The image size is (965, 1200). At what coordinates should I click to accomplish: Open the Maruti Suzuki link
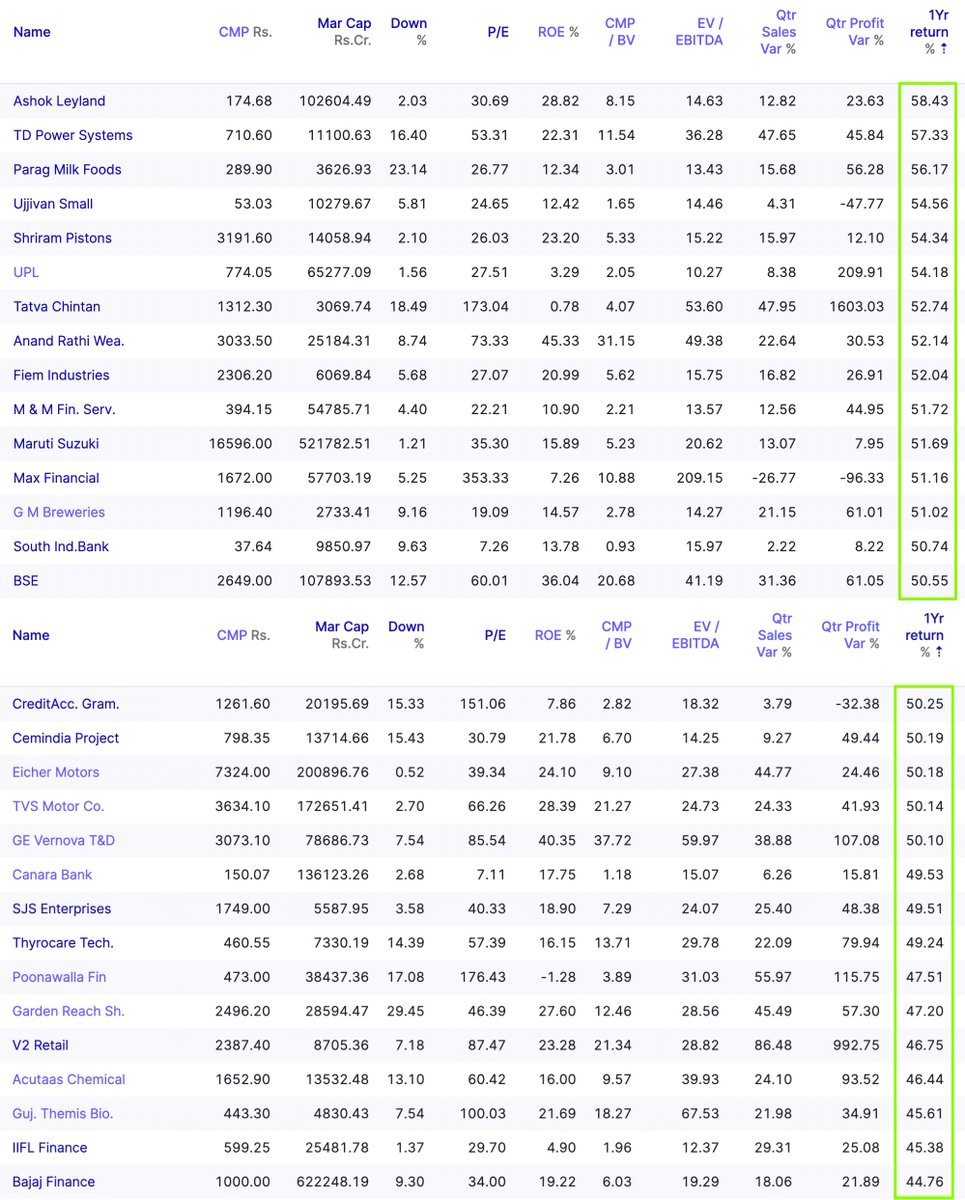pyautogui.click(x=56, y=444)
